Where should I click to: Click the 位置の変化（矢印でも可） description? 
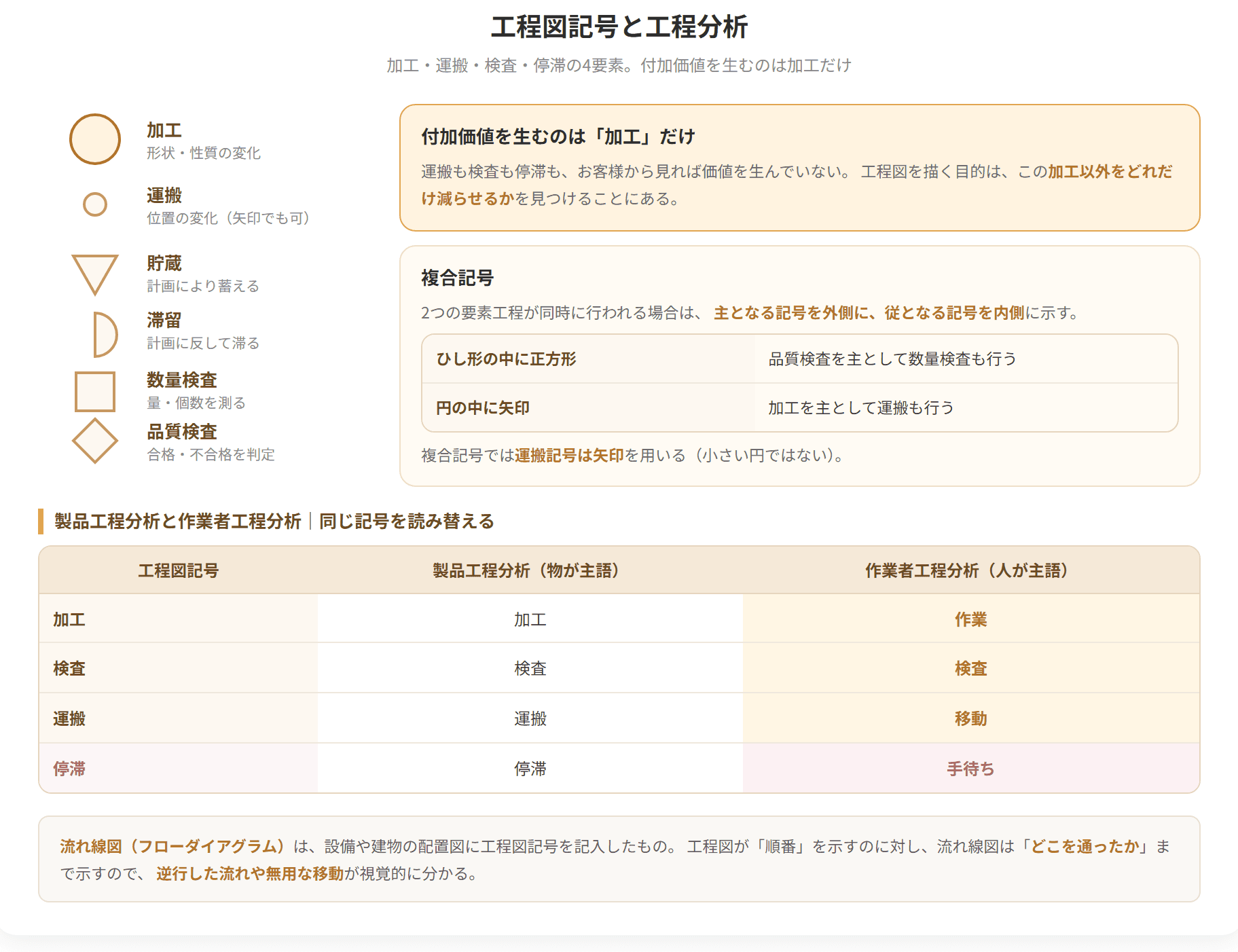[229, 218]
